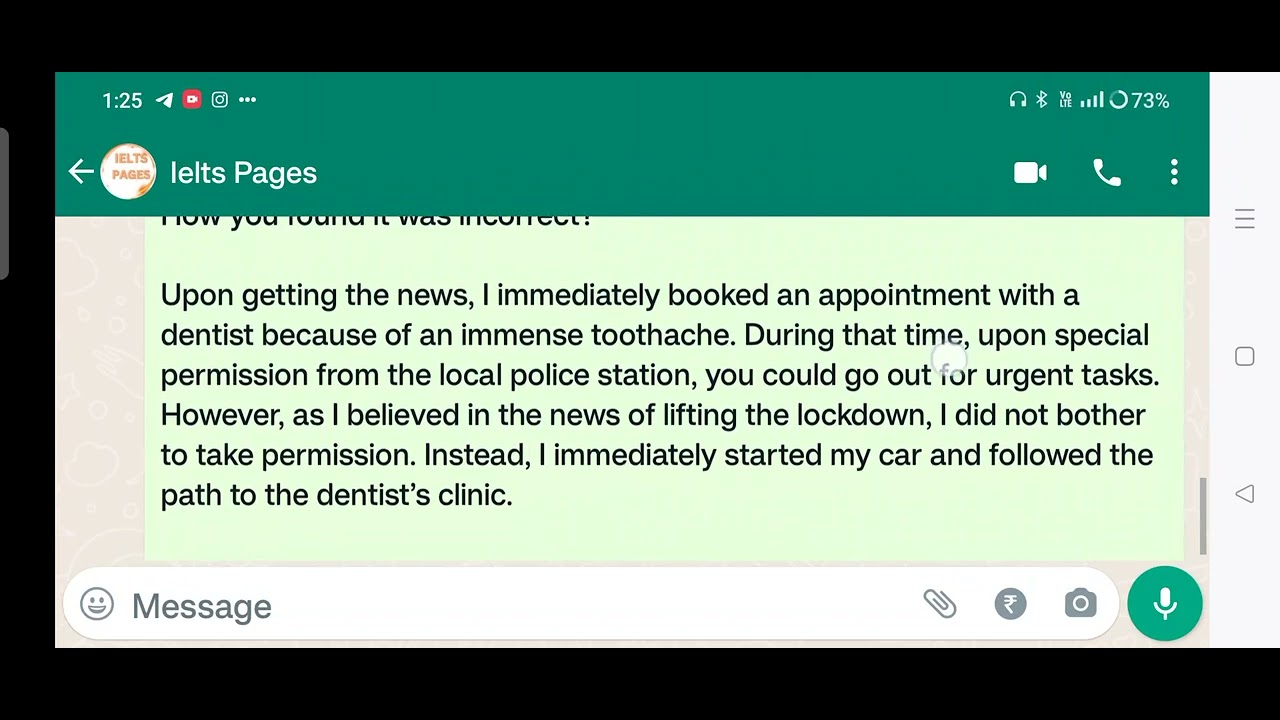Open the Ielts Pages profile picture
1280x720 pixels.
click(x=129, y=172)
